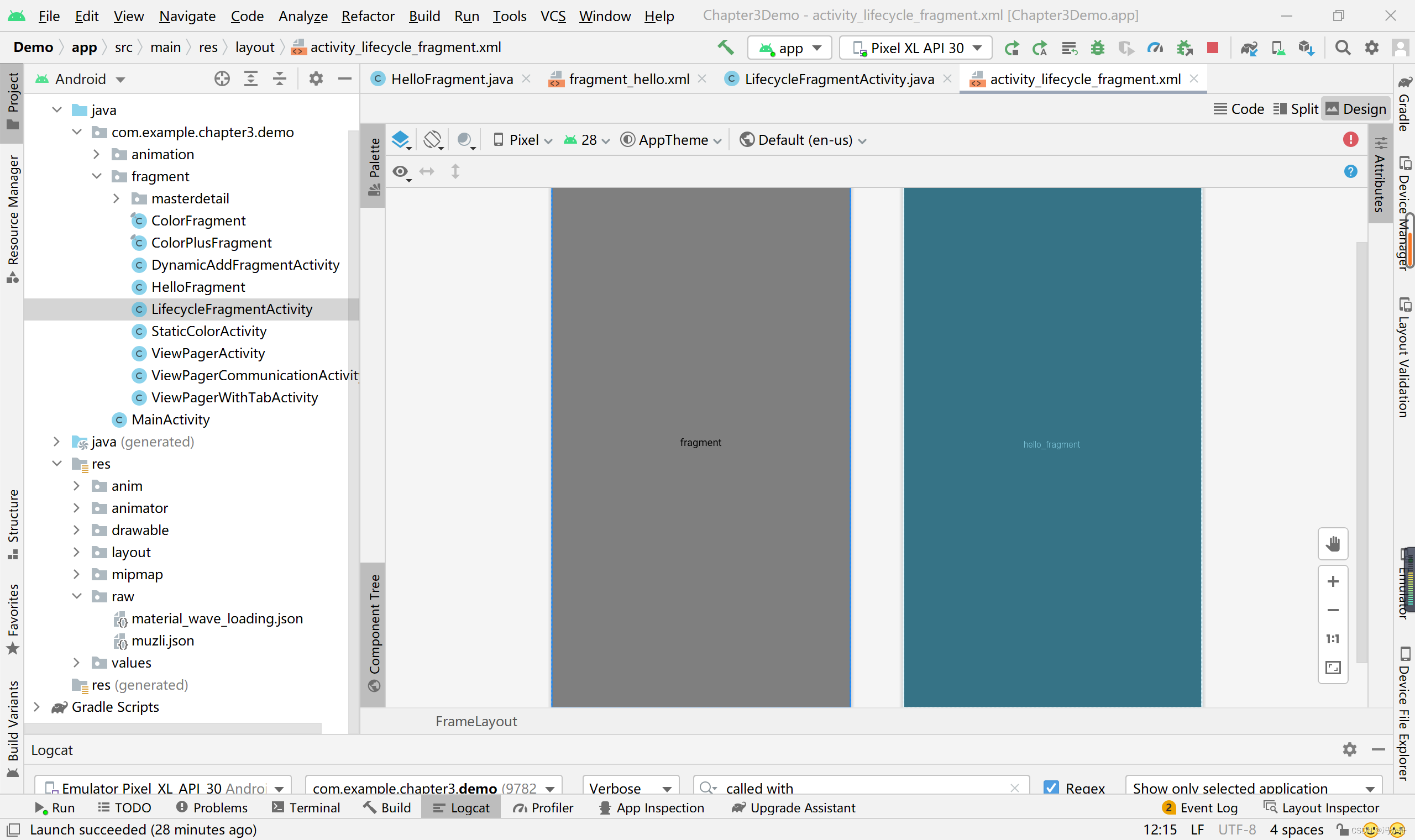Open the Pixel device preview dropdown
Screen dimensions: 1415x840
click(x=522, y=140)
